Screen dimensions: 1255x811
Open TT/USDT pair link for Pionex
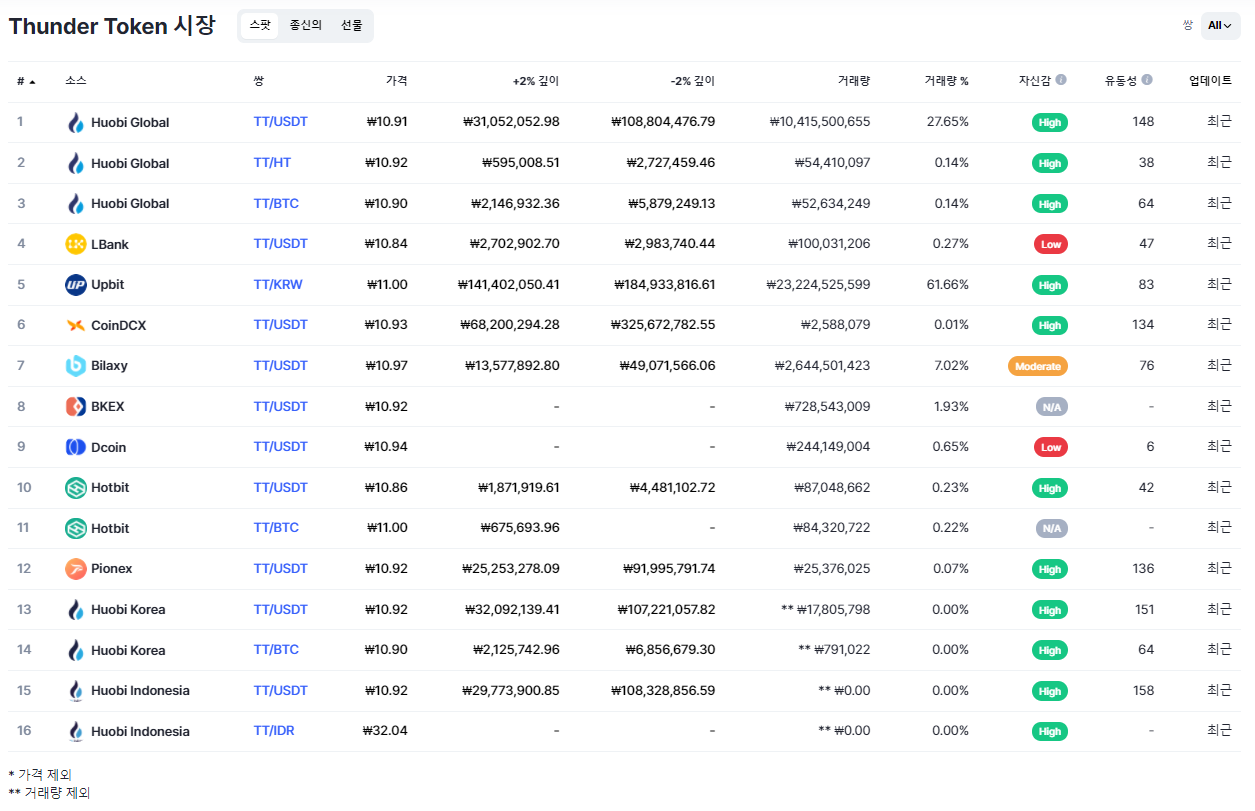[281, 568]
